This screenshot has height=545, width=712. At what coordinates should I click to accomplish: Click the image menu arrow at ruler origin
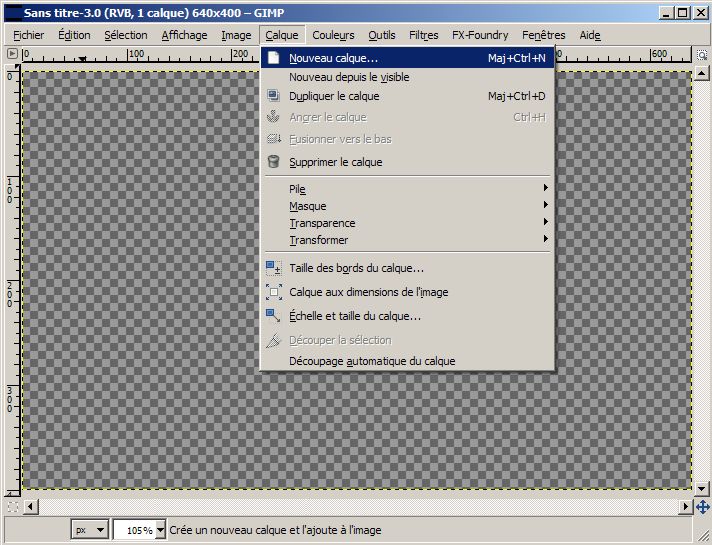11,54
